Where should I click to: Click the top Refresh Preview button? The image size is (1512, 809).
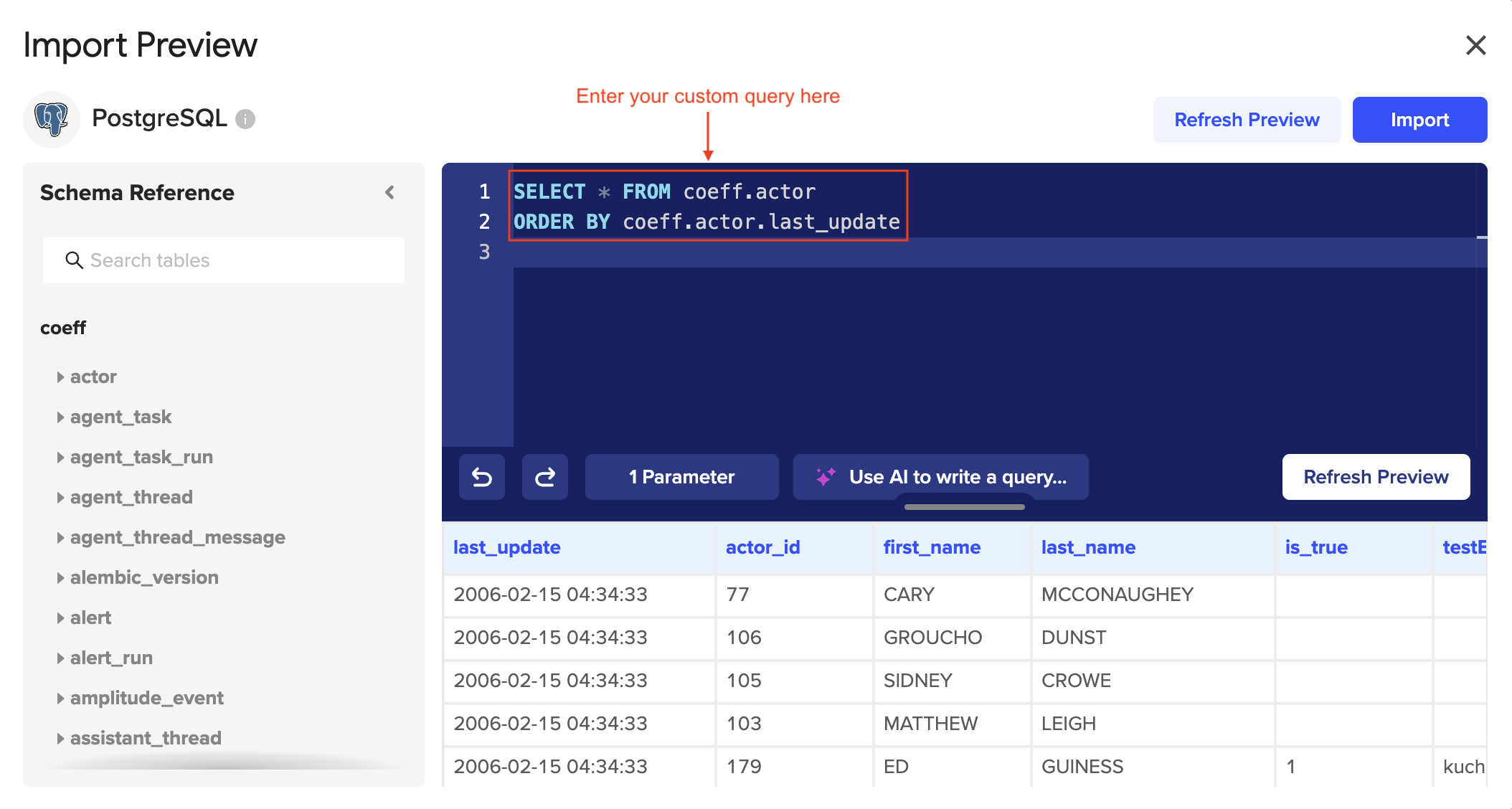(x=1247, y=120)
